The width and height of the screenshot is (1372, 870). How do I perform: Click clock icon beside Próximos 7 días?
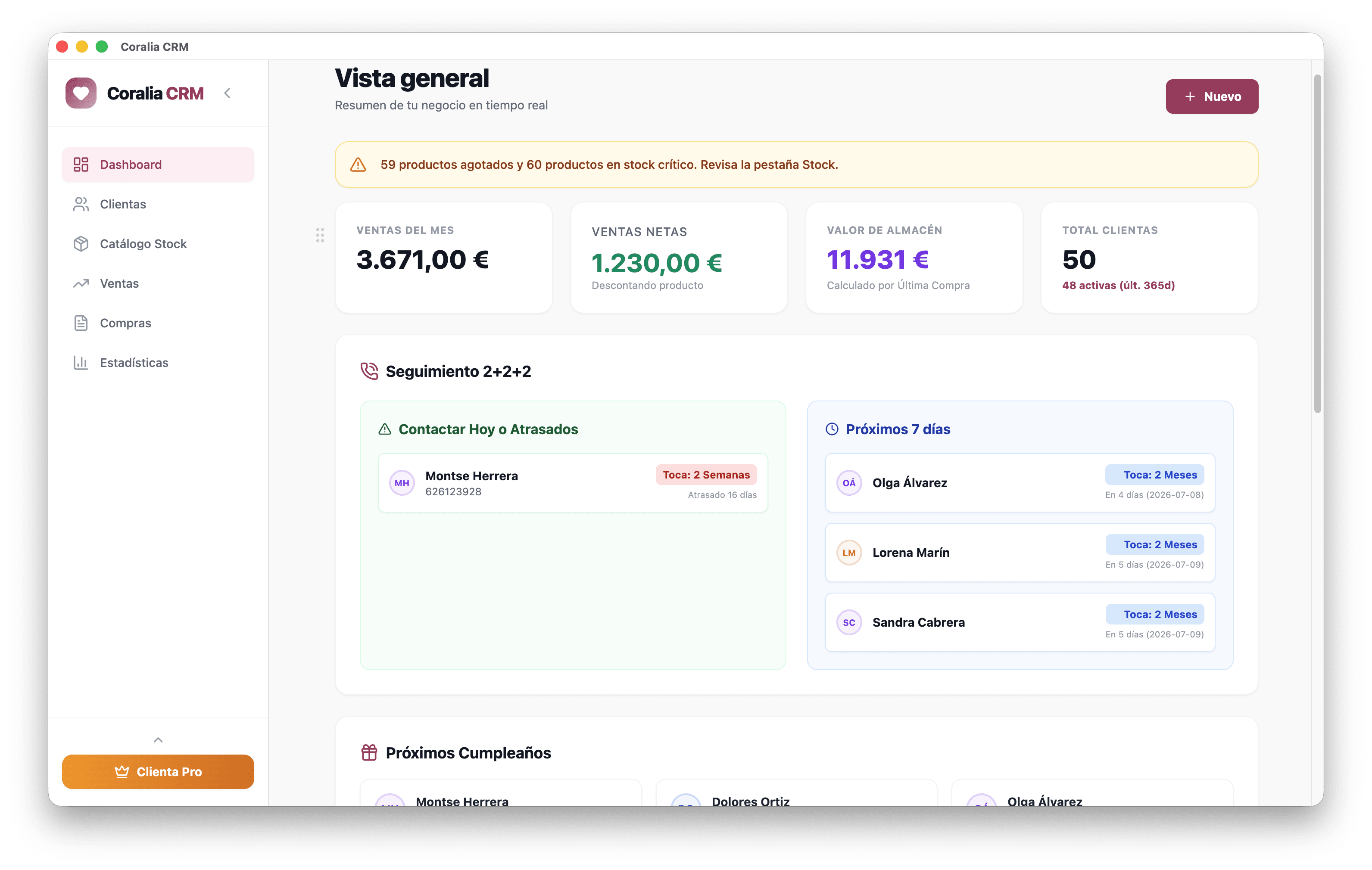click(x=832, y=429)
